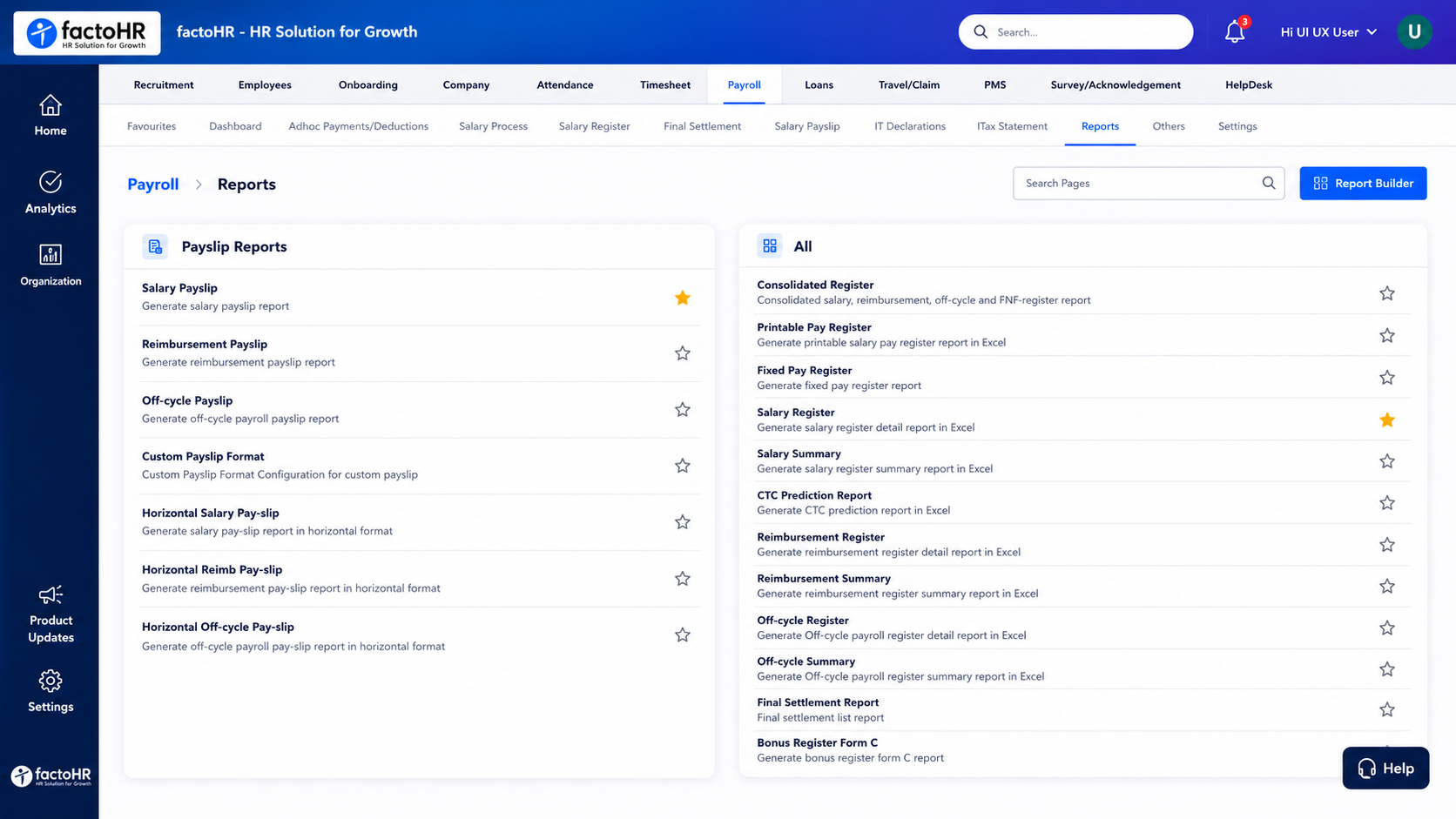Click the Search Pages magnifier icon
1456x819 pixels.
1268,183
